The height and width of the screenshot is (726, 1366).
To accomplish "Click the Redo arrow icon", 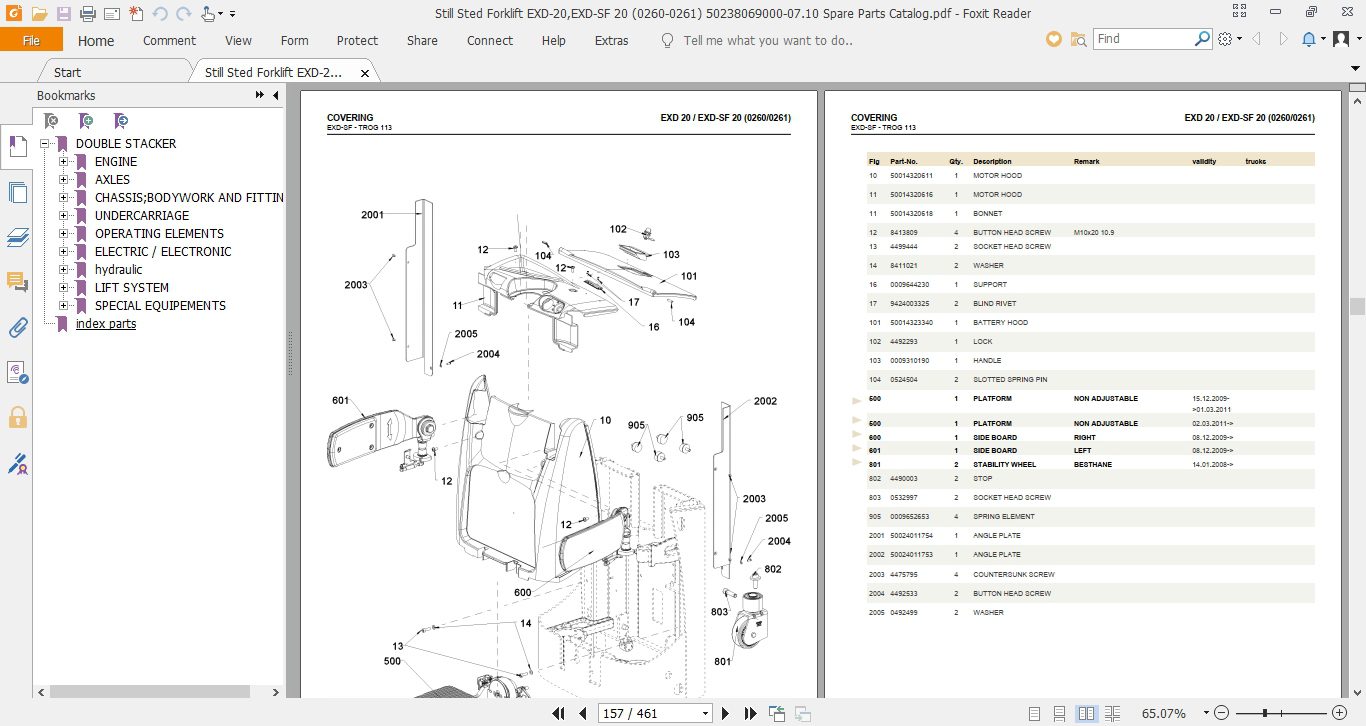I will [x=182, y=14].
